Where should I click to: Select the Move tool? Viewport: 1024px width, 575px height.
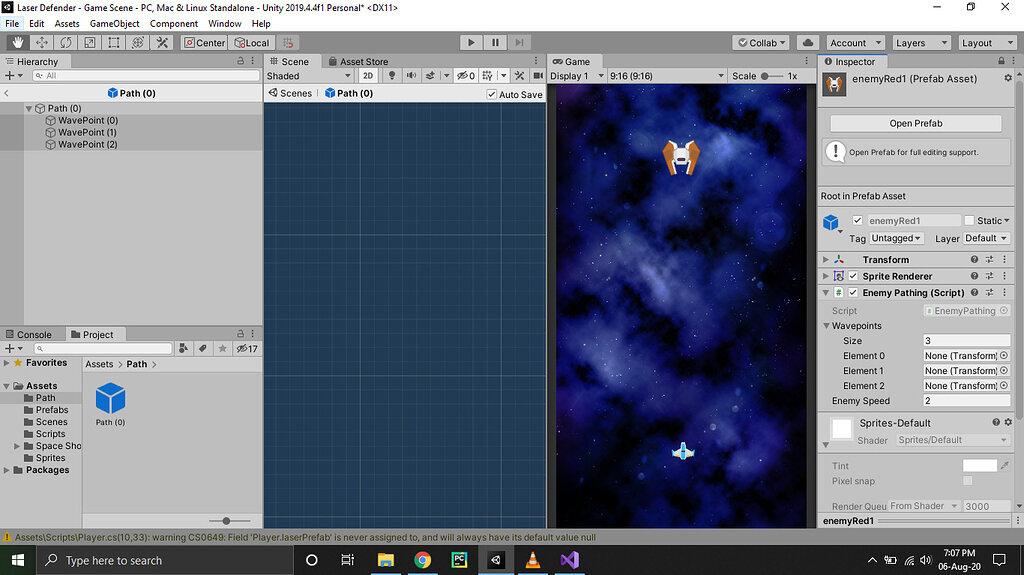pyautogui.click(x=42, y=43)
